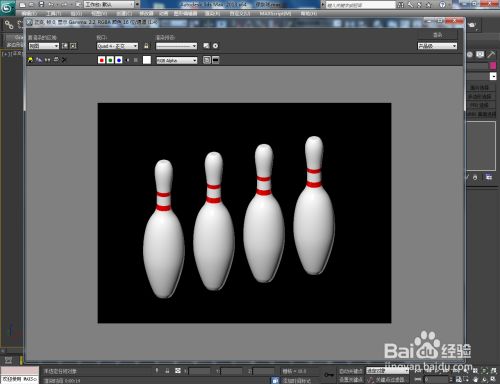Click the Copy Image icon in render window
500x384 pixels.
(39, 60)
